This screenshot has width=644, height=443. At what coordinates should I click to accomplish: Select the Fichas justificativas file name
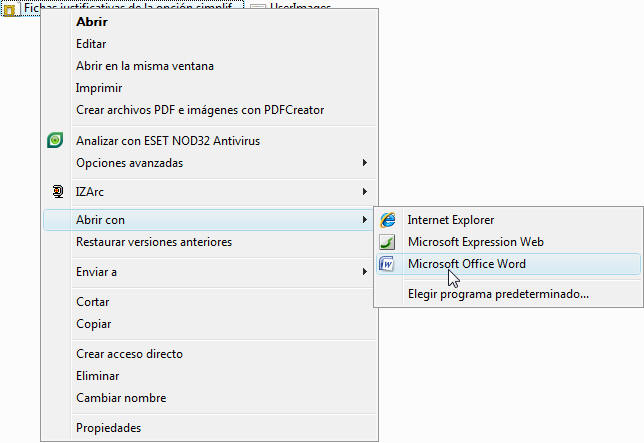pos(128,6)
